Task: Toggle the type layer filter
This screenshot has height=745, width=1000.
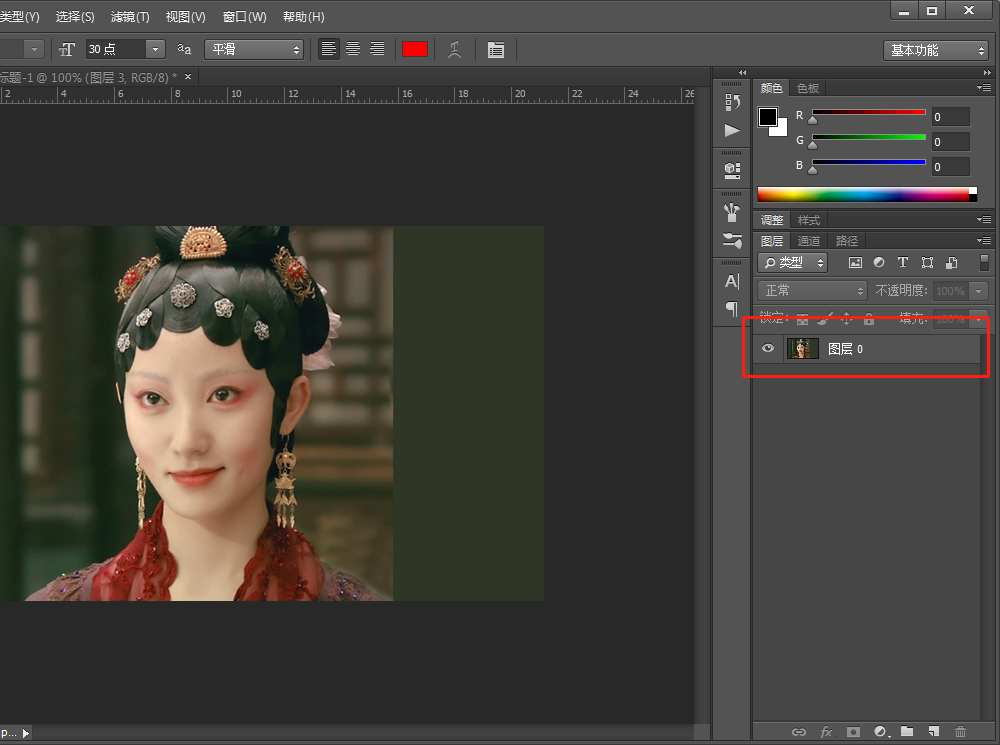Action: [x=902, y=262]
